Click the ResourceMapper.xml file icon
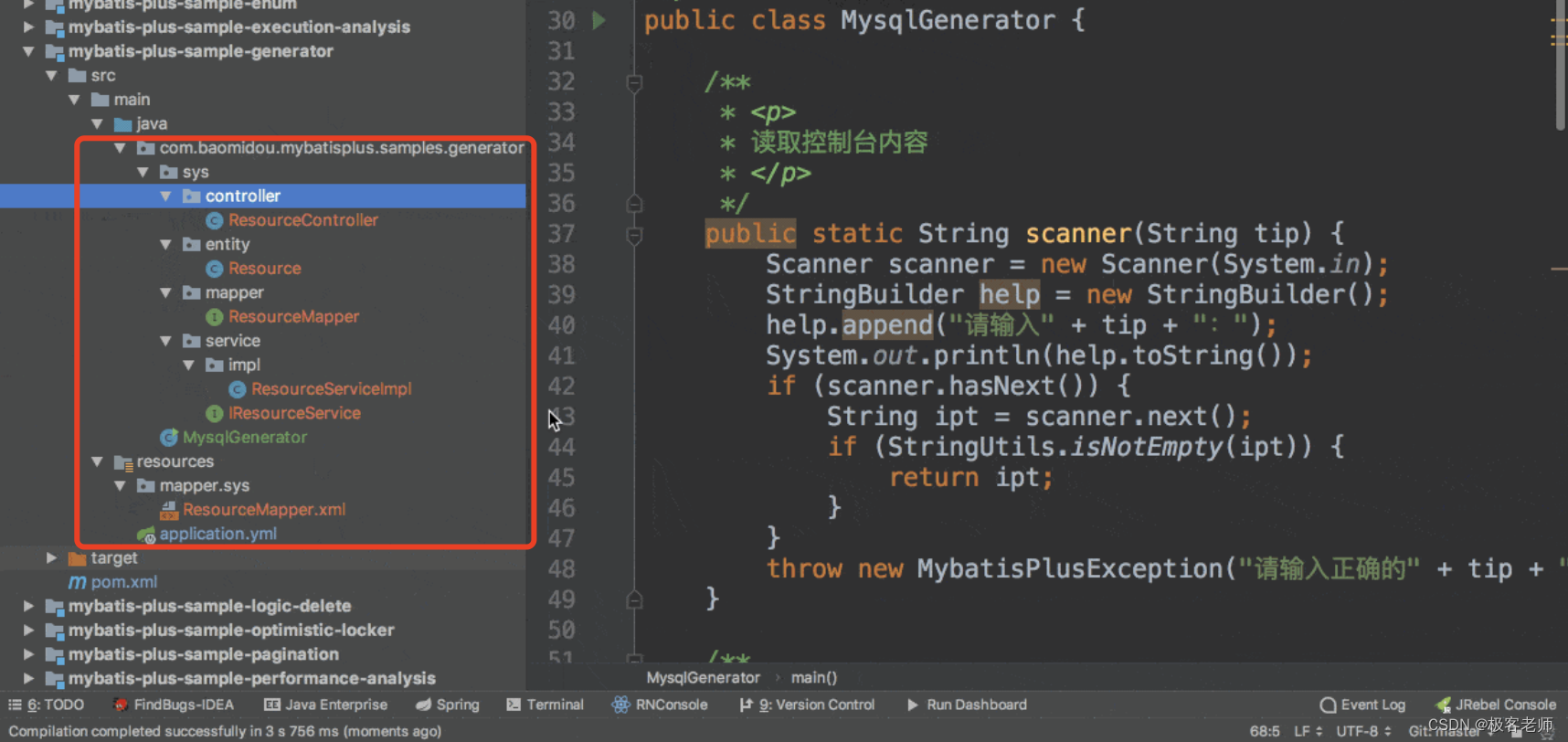Viewport: 1568px width, 742px height. pos(169,510)
